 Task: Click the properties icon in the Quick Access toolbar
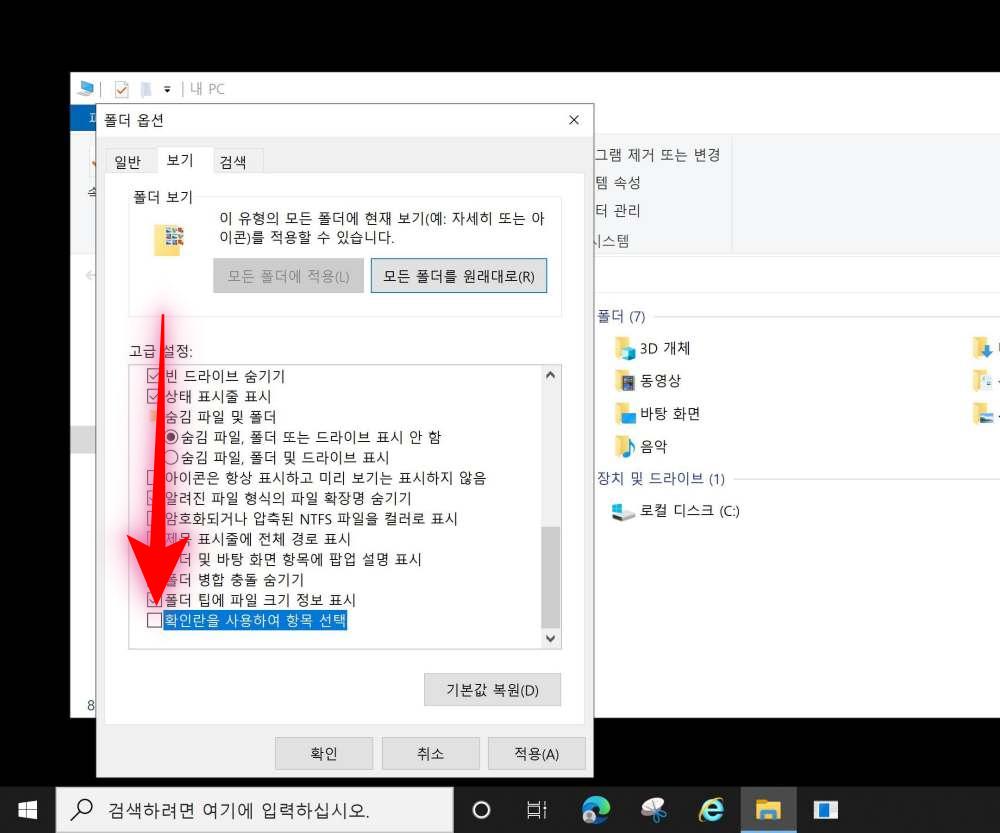coord(120,88)
